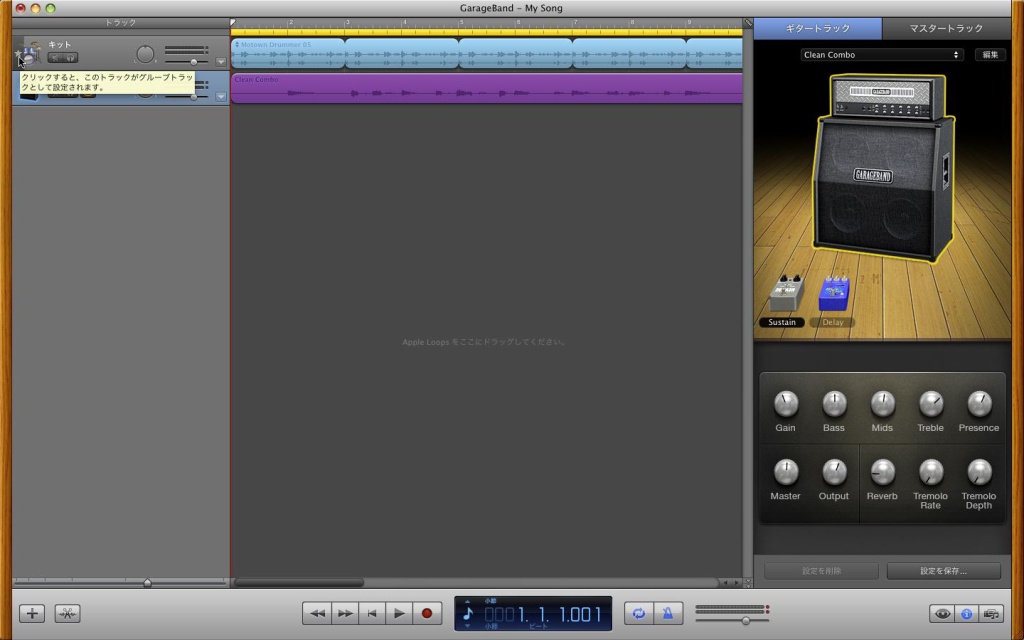Click the Presence knob

pyautogui.click(x=979, y=404)
